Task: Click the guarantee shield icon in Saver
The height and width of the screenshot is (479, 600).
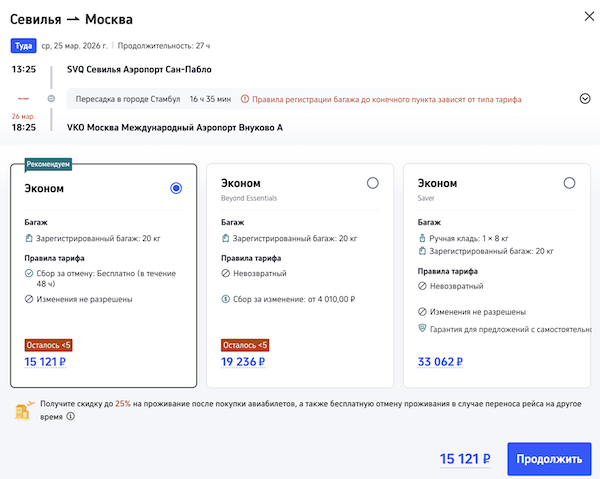Action: pyautogui.click(x=423, y=328)
